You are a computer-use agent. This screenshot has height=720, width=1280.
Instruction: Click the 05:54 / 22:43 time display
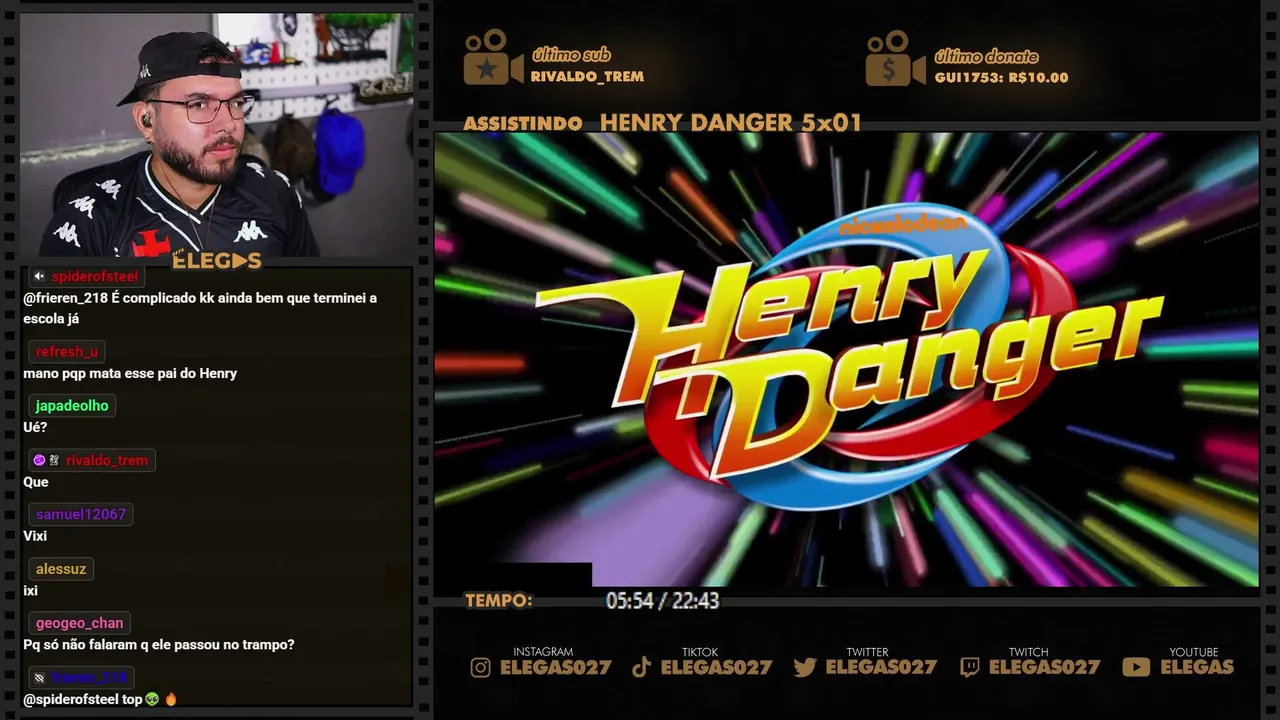662,601
